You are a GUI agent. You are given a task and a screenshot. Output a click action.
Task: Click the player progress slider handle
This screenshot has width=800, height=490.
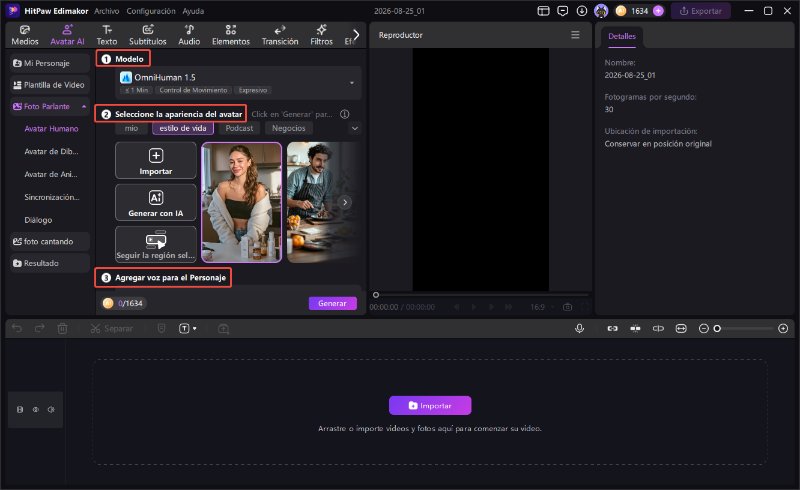(376, 295)
